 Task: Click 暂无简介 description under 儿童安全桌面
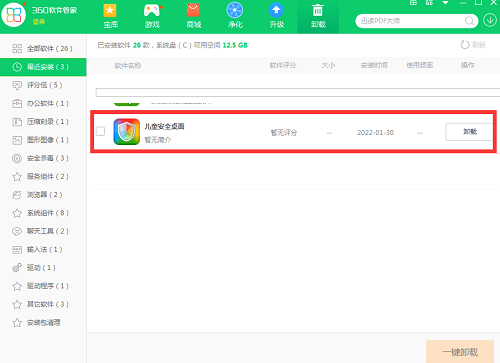click(158, 140)
